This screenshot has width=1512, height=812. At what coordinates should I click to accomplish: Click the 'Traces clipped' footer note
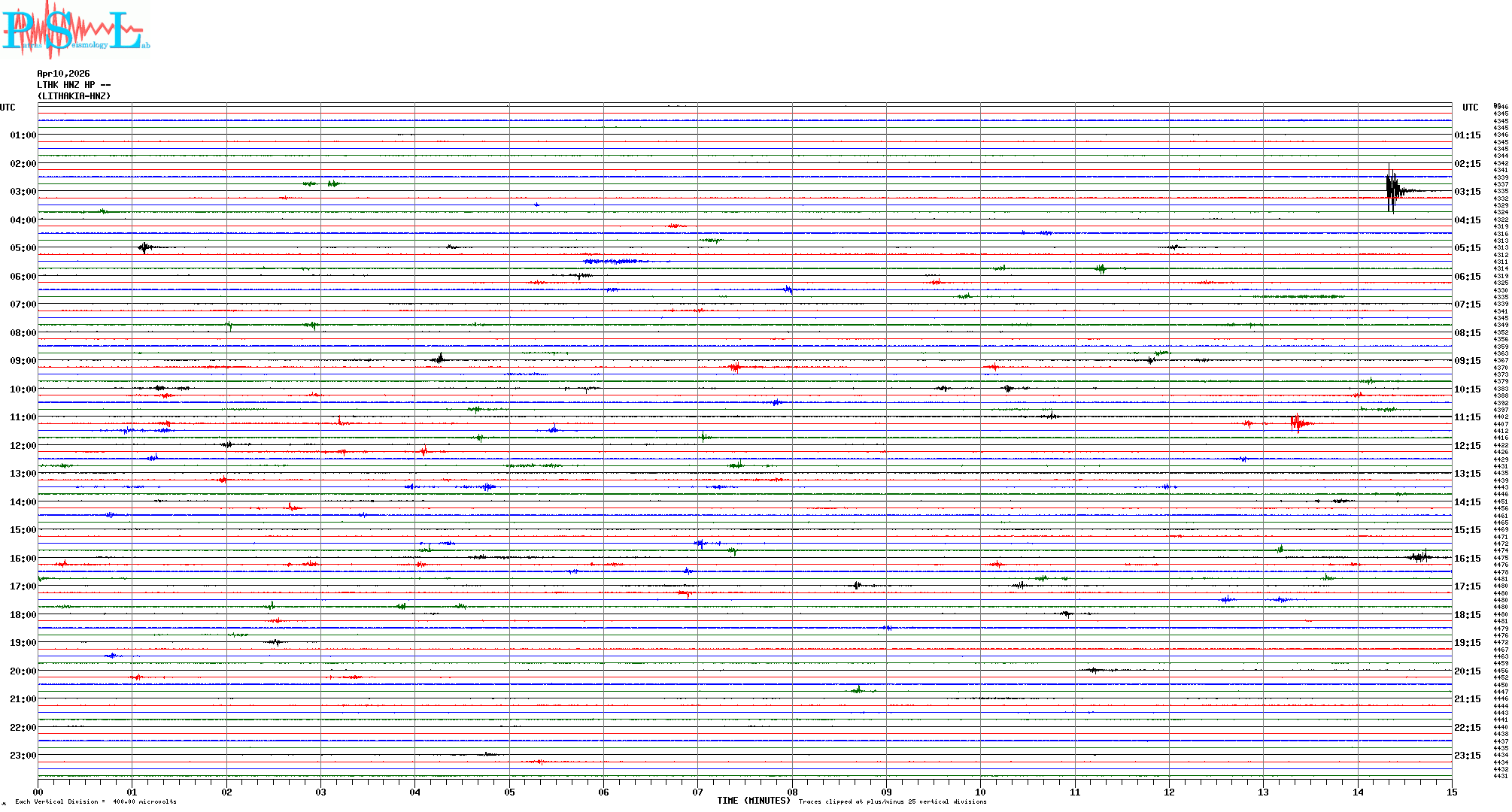tap(892, 801)
